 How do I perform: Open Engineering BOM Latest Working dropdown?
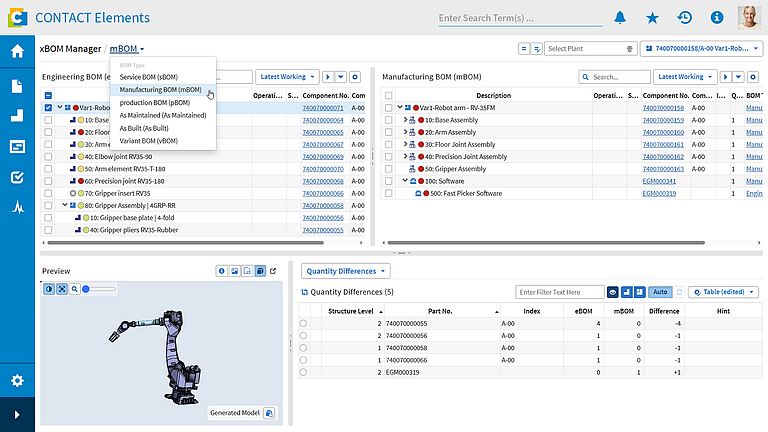pyautogui.click(x=287, y=77)
